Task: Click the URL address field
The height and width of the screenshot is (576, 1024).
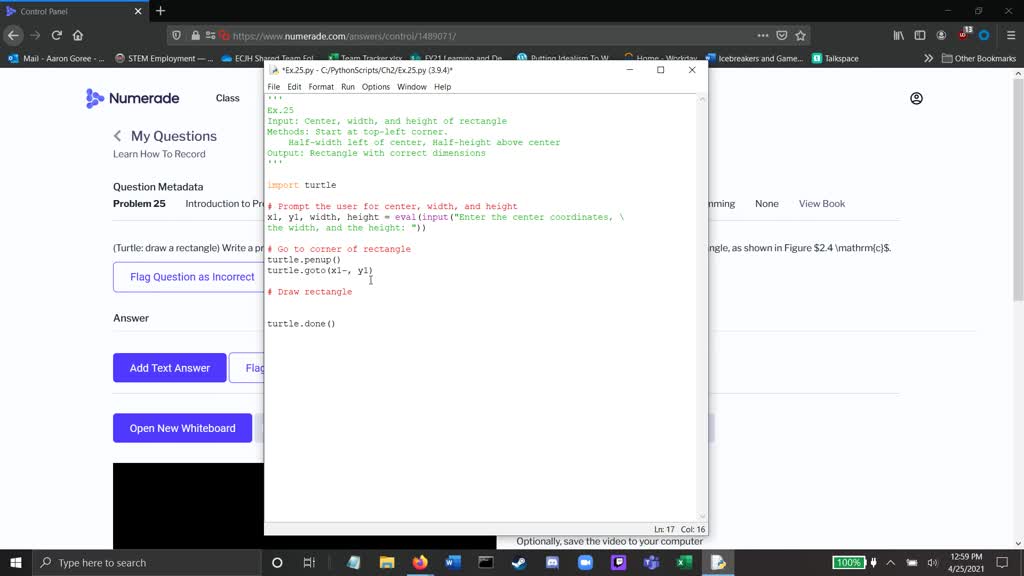Action: [490, 36]
